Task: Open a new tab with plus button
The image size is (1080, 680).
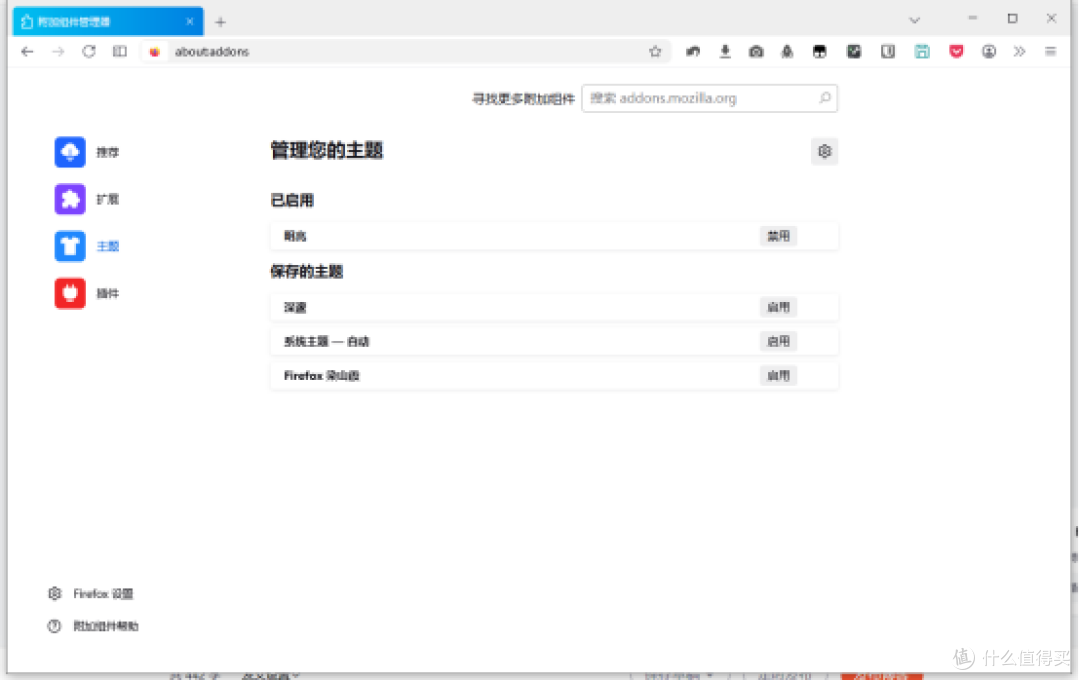Action: [x=220, y=22]
